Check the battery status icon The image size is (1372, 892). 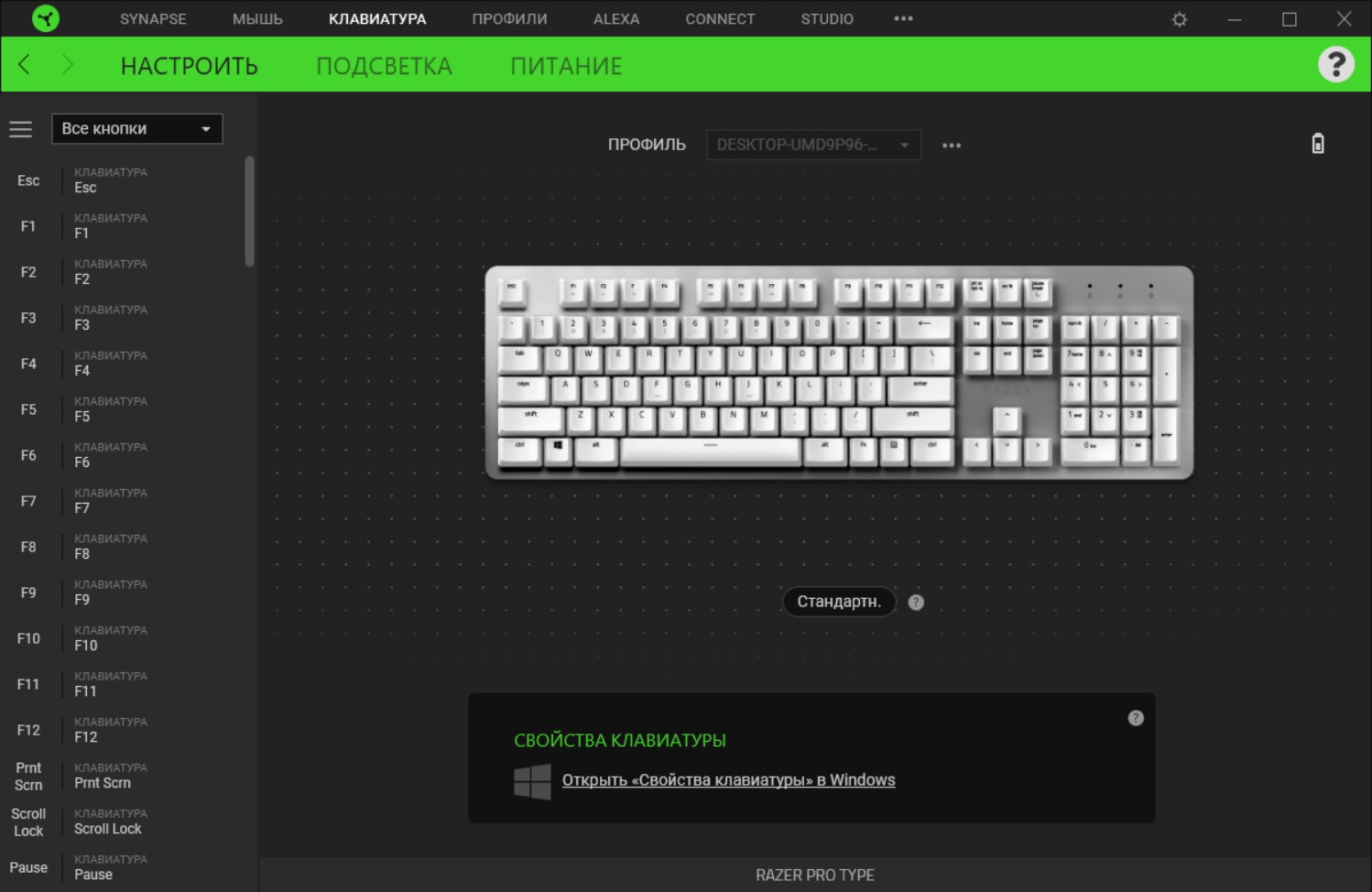pyautogui.click(x=1318, y=144)
